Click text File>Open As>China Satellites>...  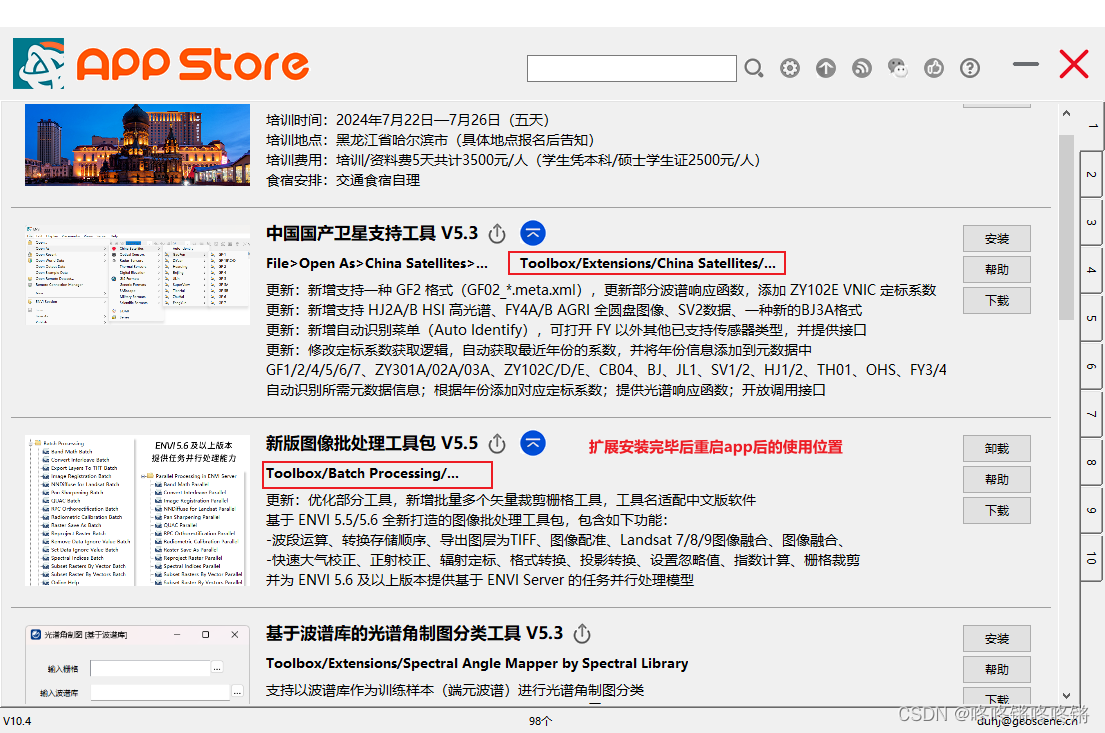point(376,264)
